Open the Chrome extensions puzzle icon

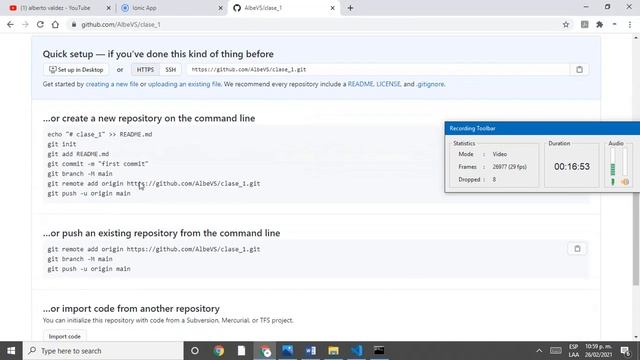[x=600, y=24]
